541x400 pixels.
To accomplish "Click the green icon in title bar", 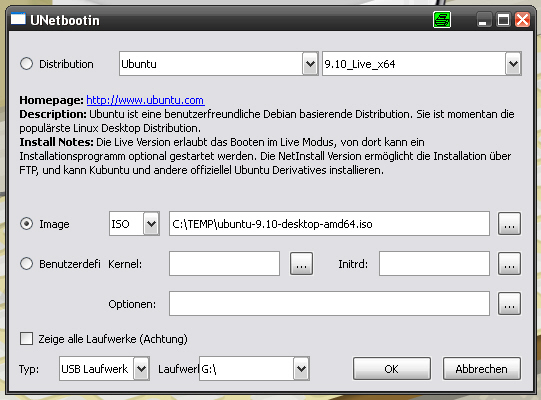I will [442, 20].
